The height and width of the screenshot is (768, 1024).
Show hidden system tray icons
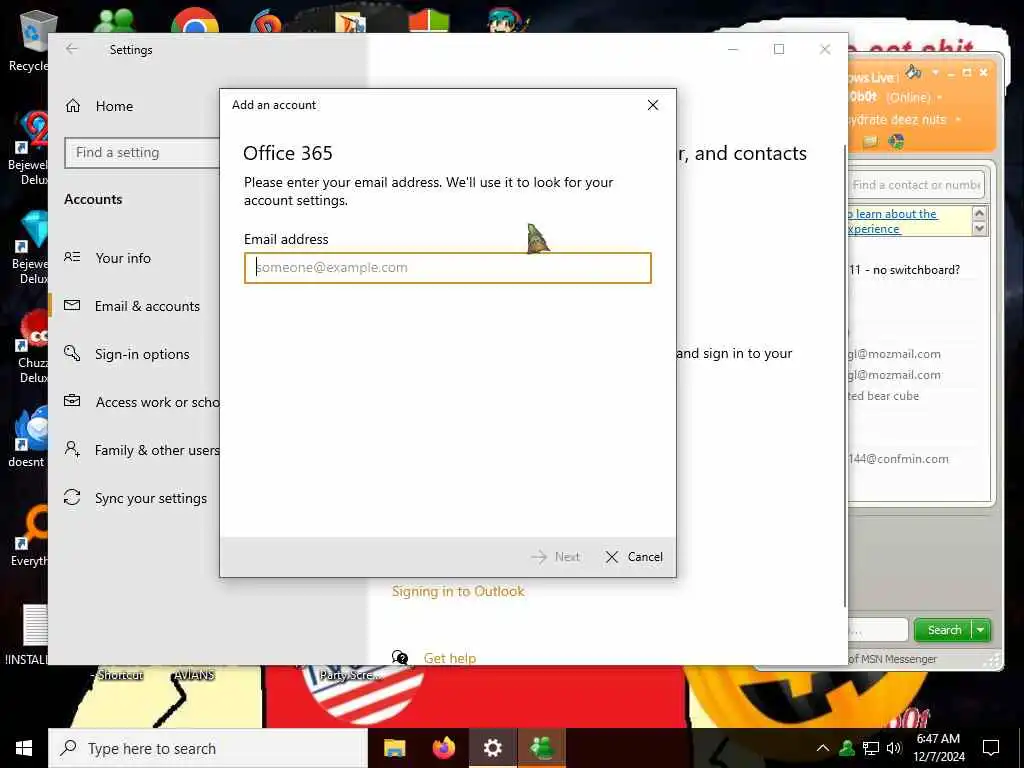823,748
